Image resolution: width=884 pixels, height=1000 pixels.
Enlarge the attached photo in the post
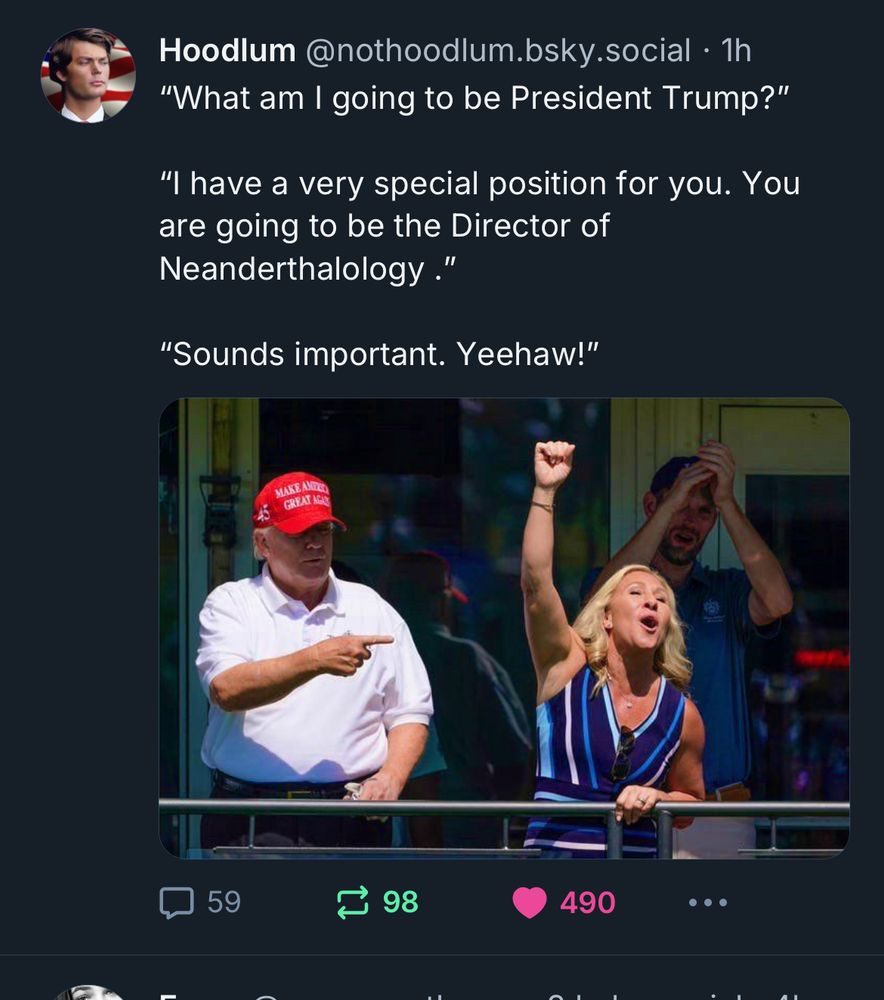point(504,628)
